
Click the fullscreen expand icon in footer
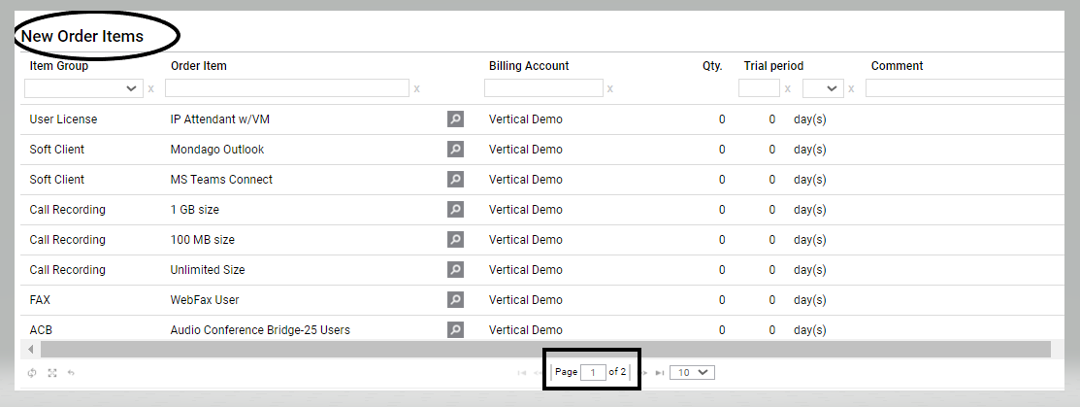point(52,373)
